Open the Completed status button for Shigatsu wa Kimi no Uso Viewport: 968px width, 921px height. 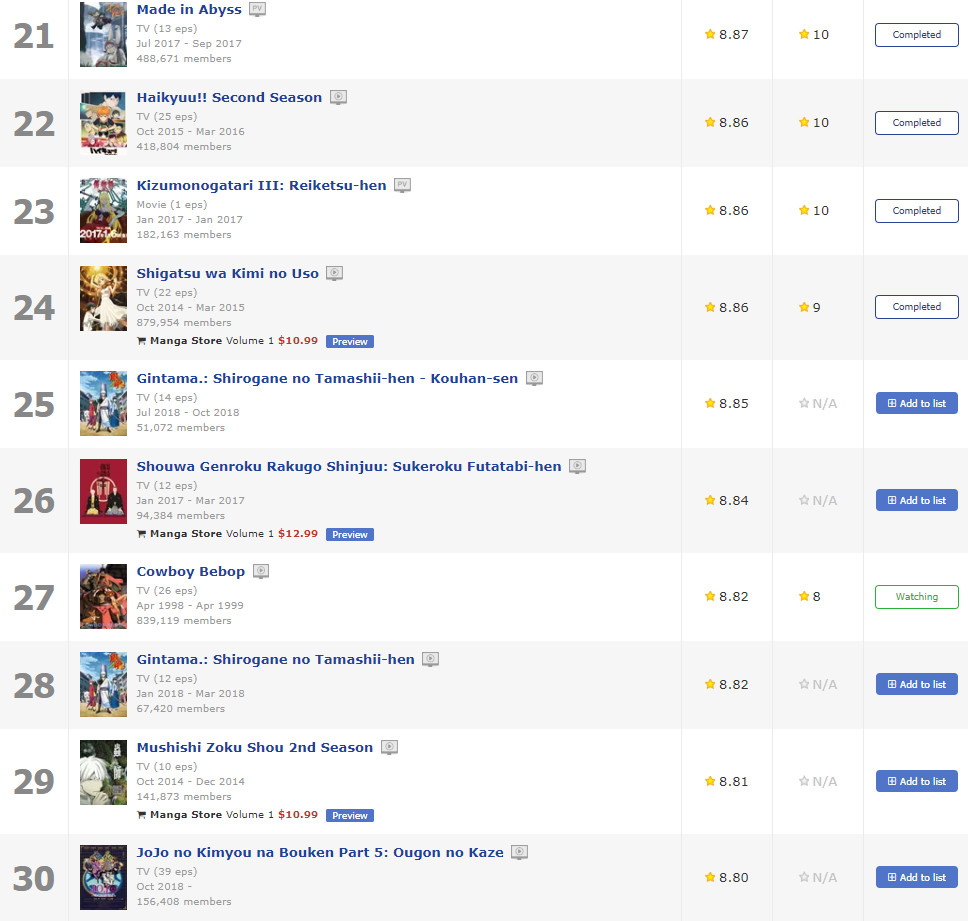(917, 307)
